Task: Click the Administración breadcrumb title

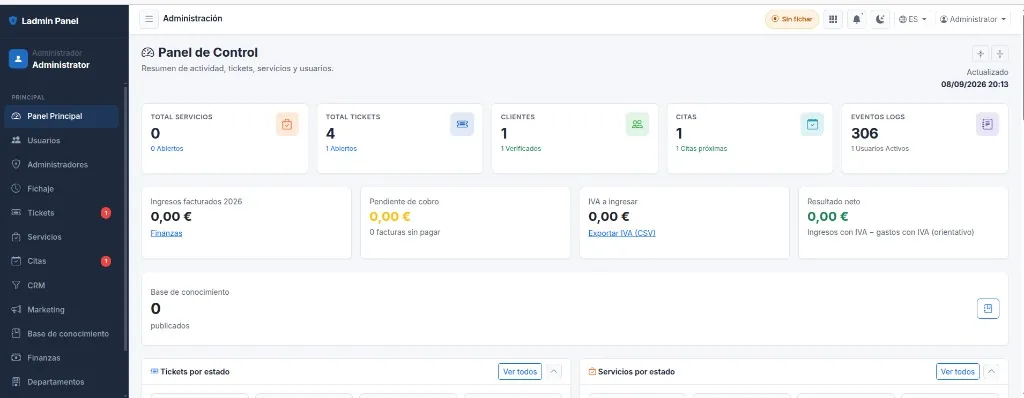Action: pos(193,18)
